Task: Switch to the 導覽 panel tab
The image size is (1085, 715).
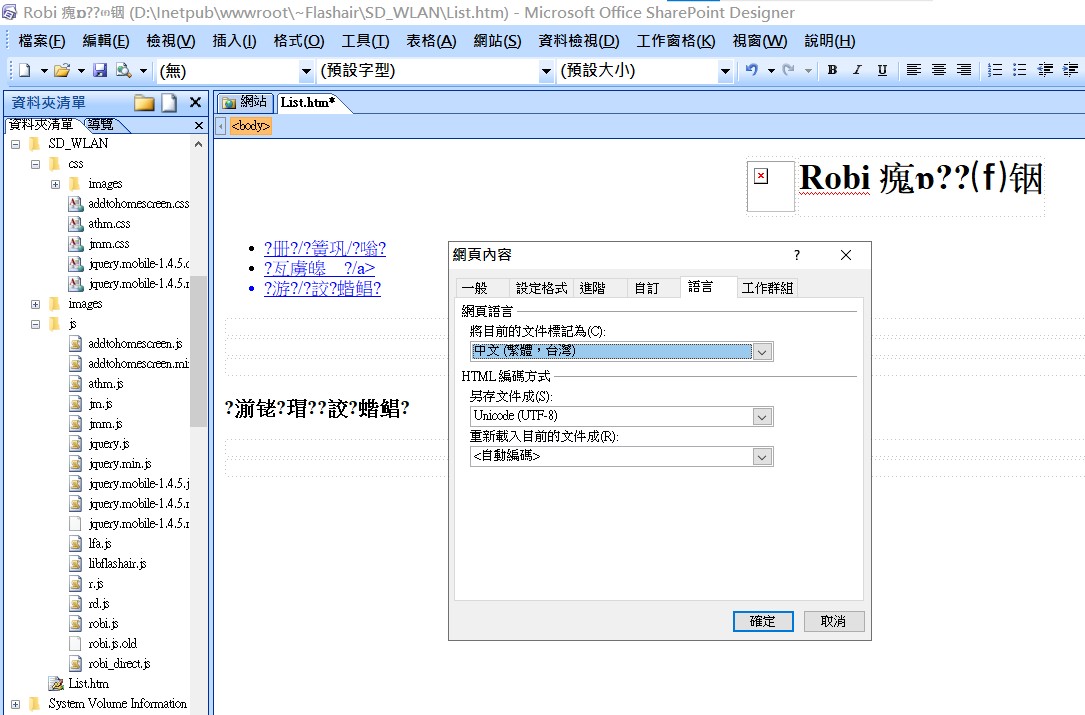Action: (x=101, y=125)
